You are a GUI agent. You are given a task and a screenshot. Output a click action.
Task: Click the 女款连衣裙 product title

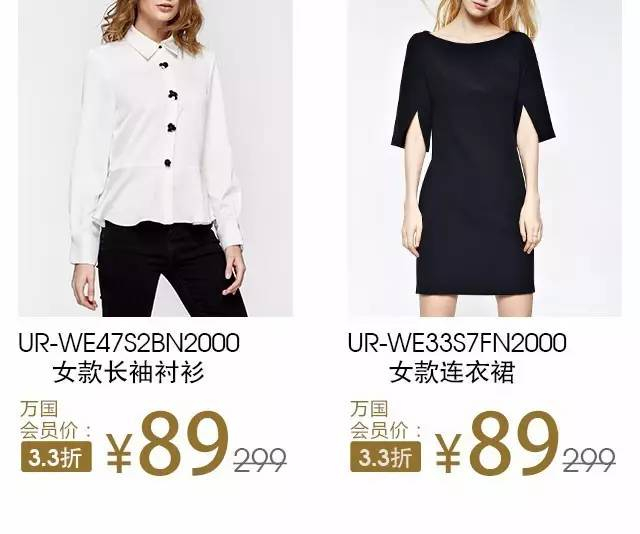coord(452,372)
